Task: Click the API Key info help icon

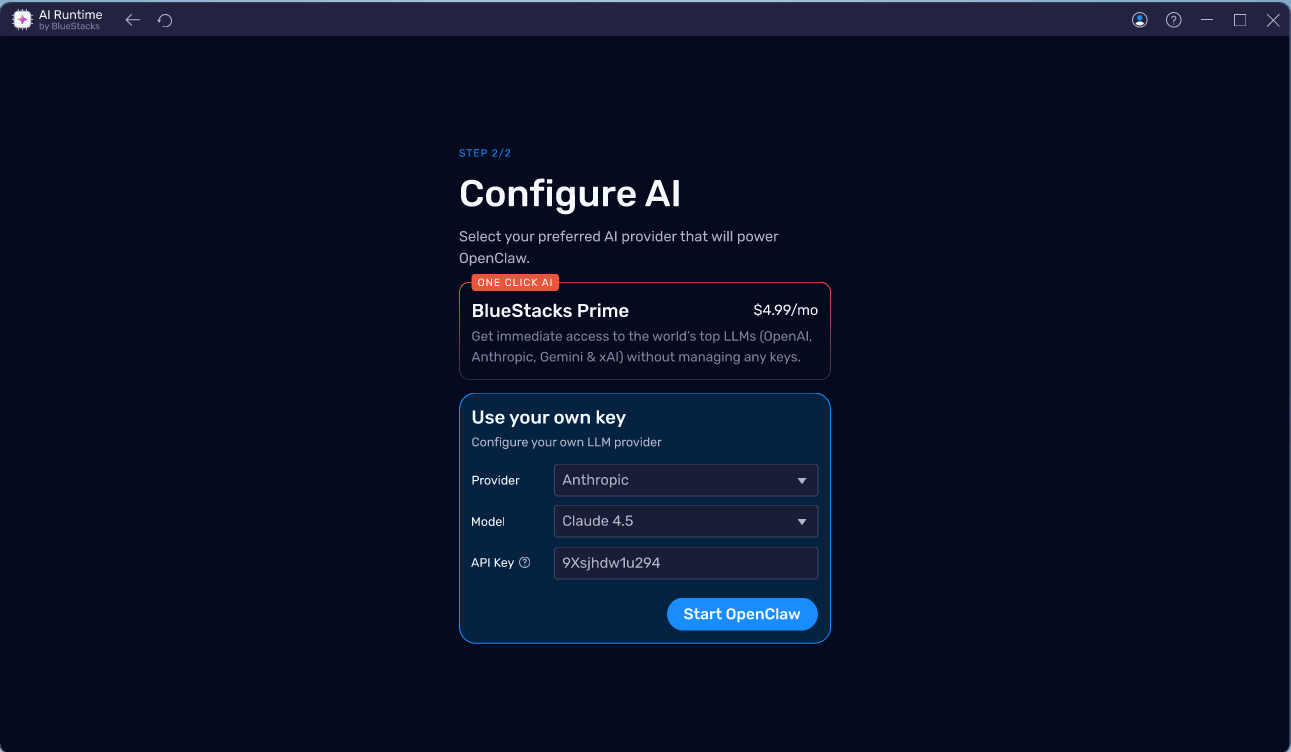Action: click(525, 563)
